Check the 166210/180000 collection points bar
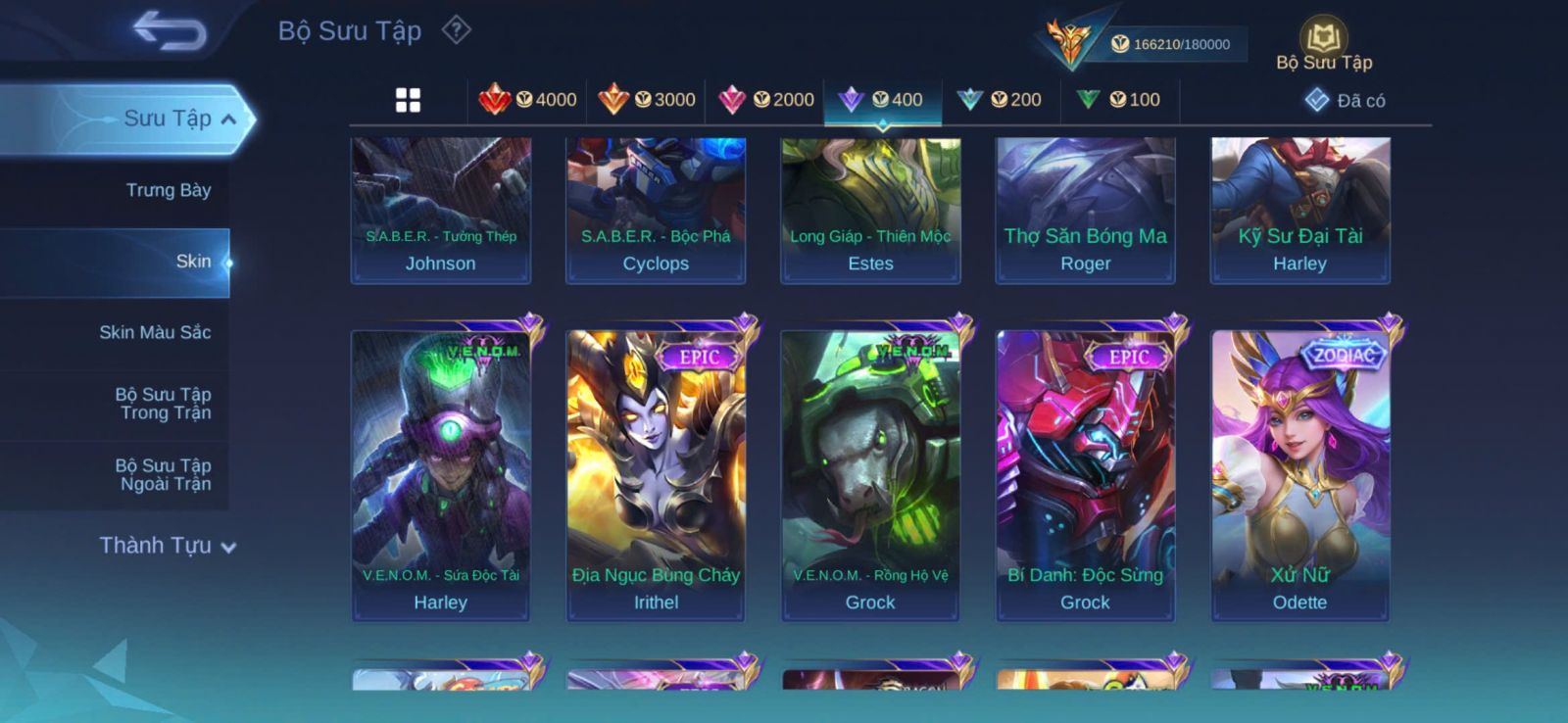Image resolution: width=1568 pixels, height=723 pixels. tap(1171, 44)
